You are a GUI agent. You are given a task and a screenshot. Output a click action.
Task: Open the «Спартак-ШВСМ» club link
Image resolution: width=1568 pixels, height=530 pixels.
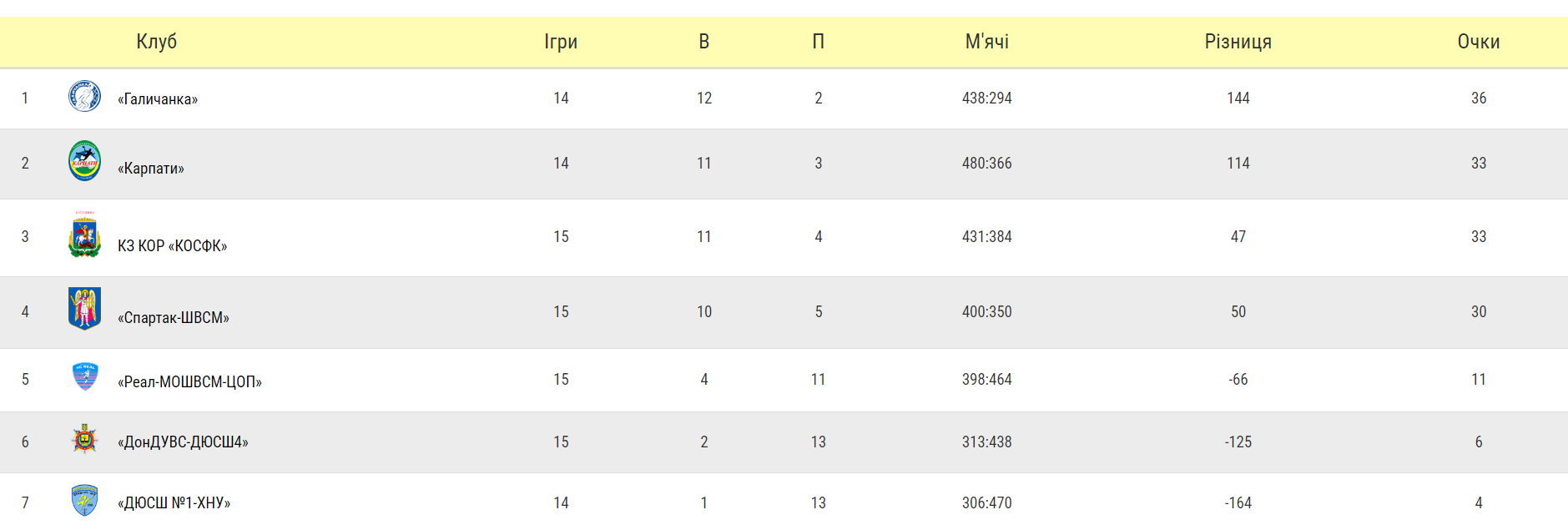click(x=174, y=318)
